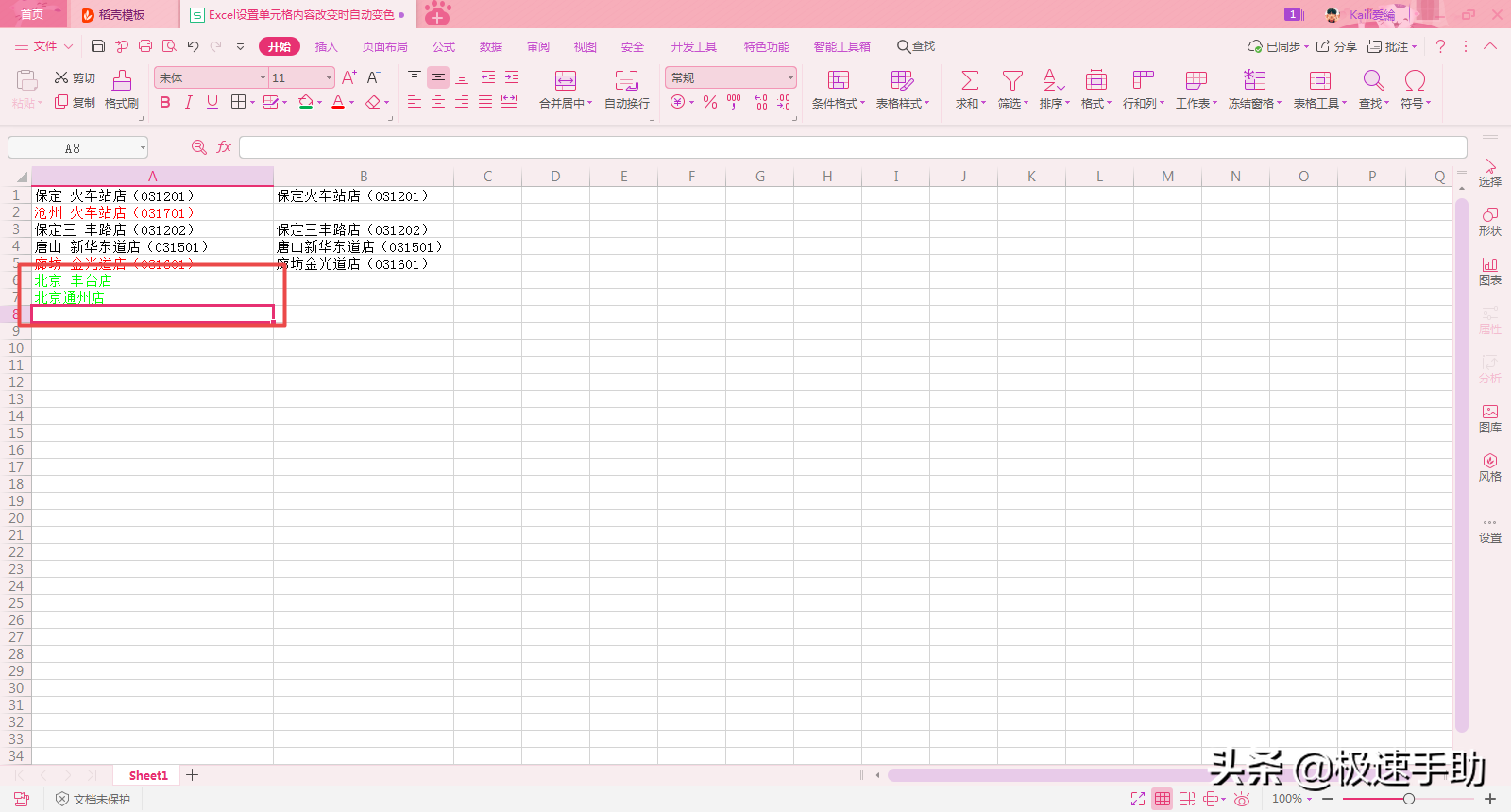
Task: Open the 文件 file menu
Action: [43, 46]
